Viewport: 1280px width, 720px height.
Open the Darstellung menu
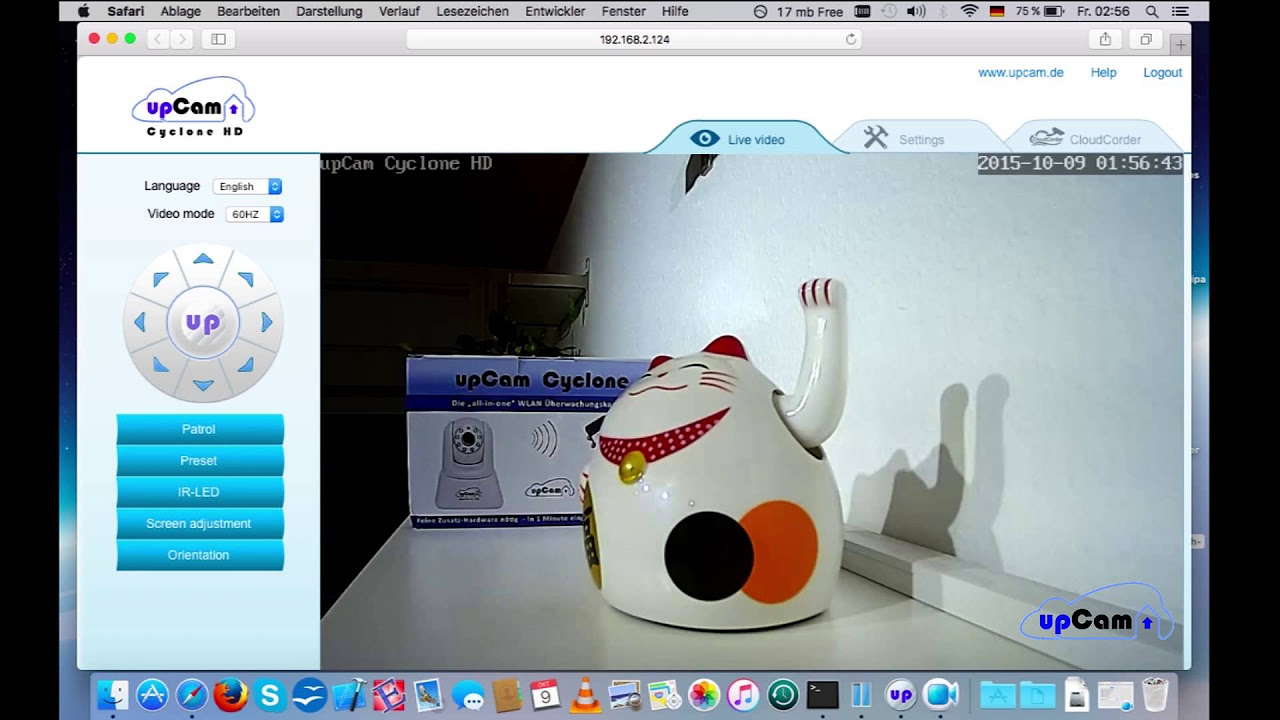coord(329,11)
